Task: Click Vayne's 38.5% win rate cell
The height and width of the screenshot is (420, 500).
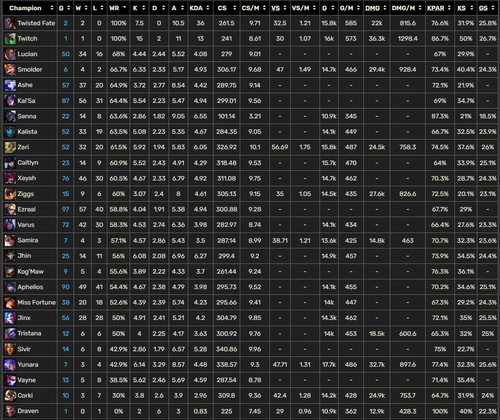Action: tap(118, 380)
